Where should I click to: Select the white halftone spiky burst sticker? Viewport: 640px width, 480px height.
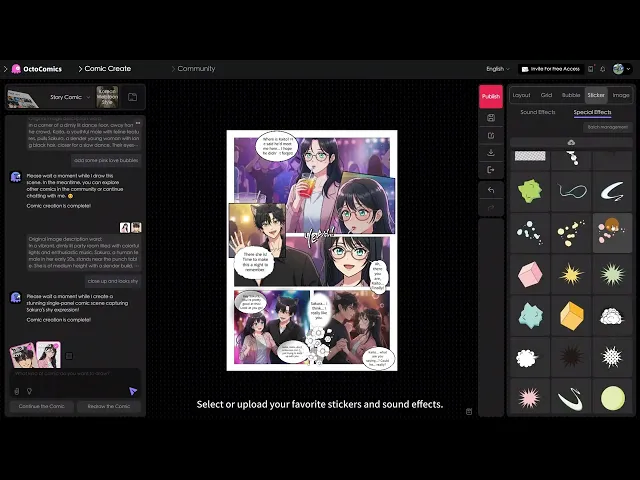click(613, 357)
